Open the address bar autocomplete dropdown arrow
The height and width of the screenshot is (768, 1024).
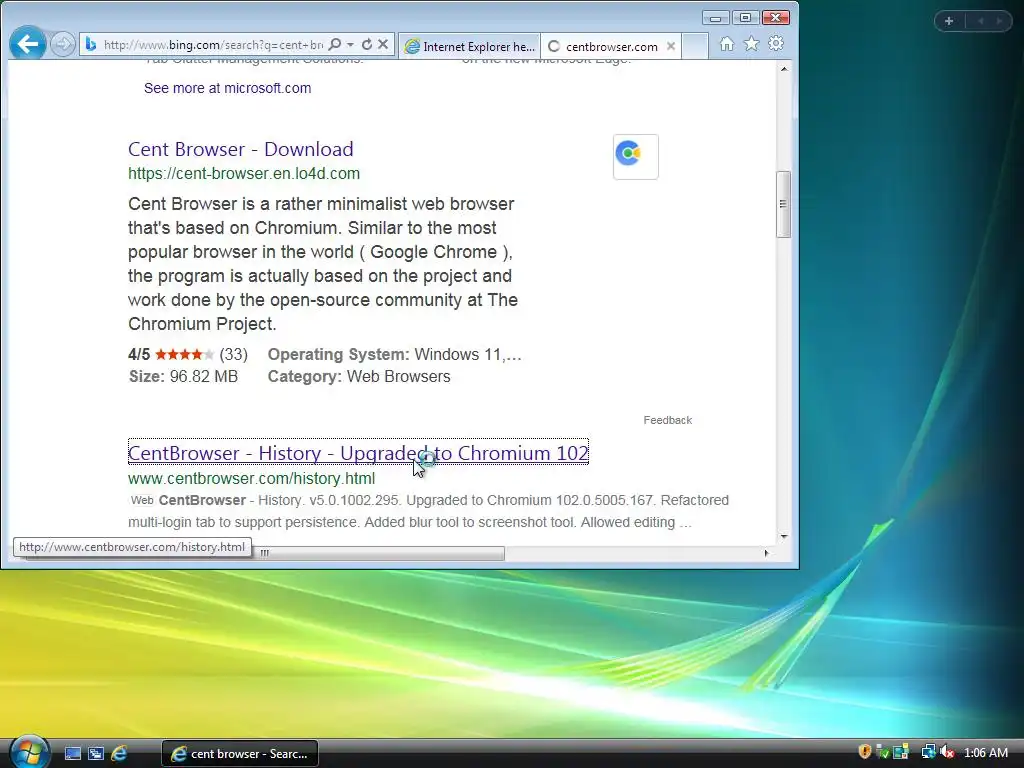coord(351,44)
